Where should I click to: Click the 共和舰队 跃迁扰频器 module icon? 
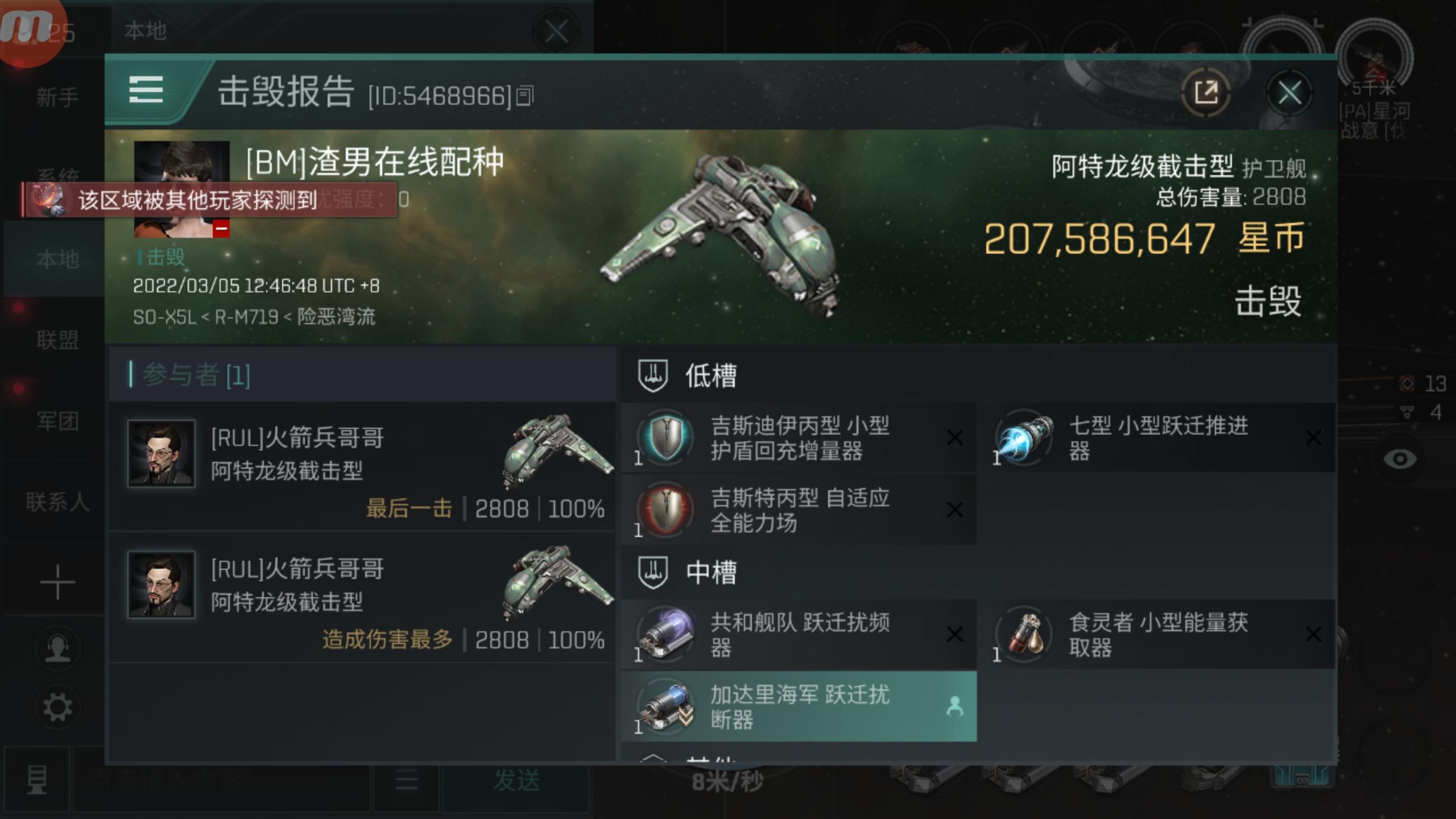tap(665, 634)
